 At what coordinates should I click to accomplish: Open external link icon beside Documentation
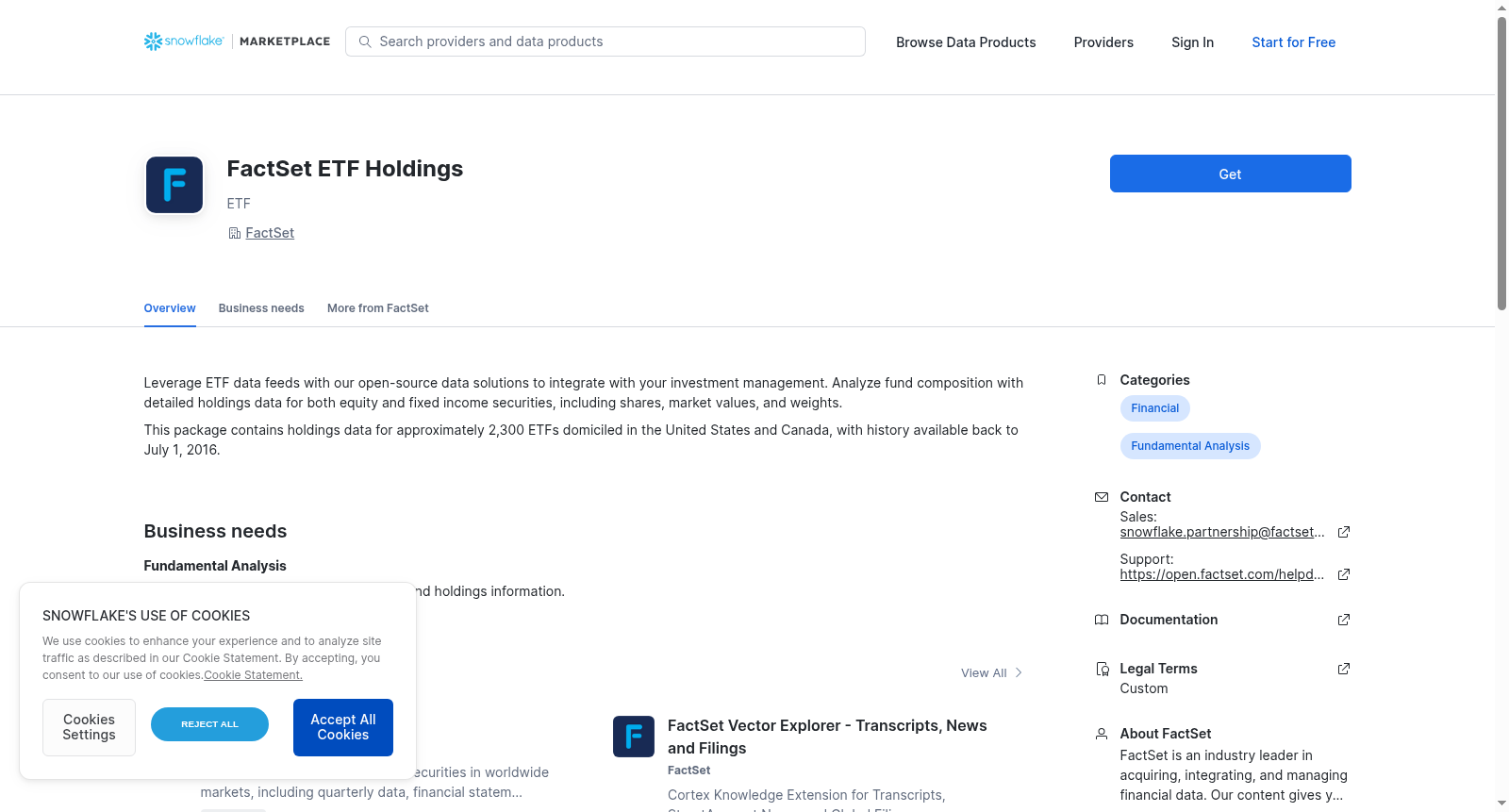click(x=1344, y=620)
